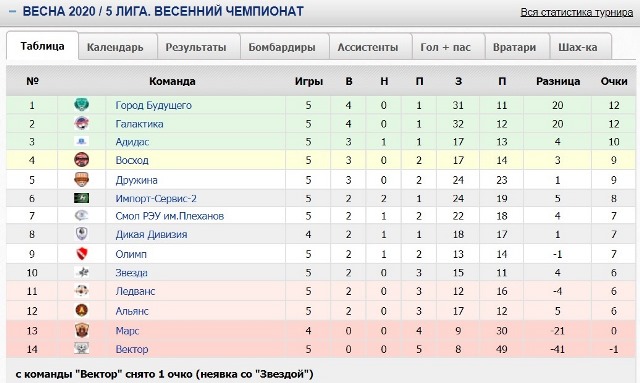Open the Смол РЭУ им.Плеханов team link
This screenshot has width=640, height=383.
tap(170, 216)
